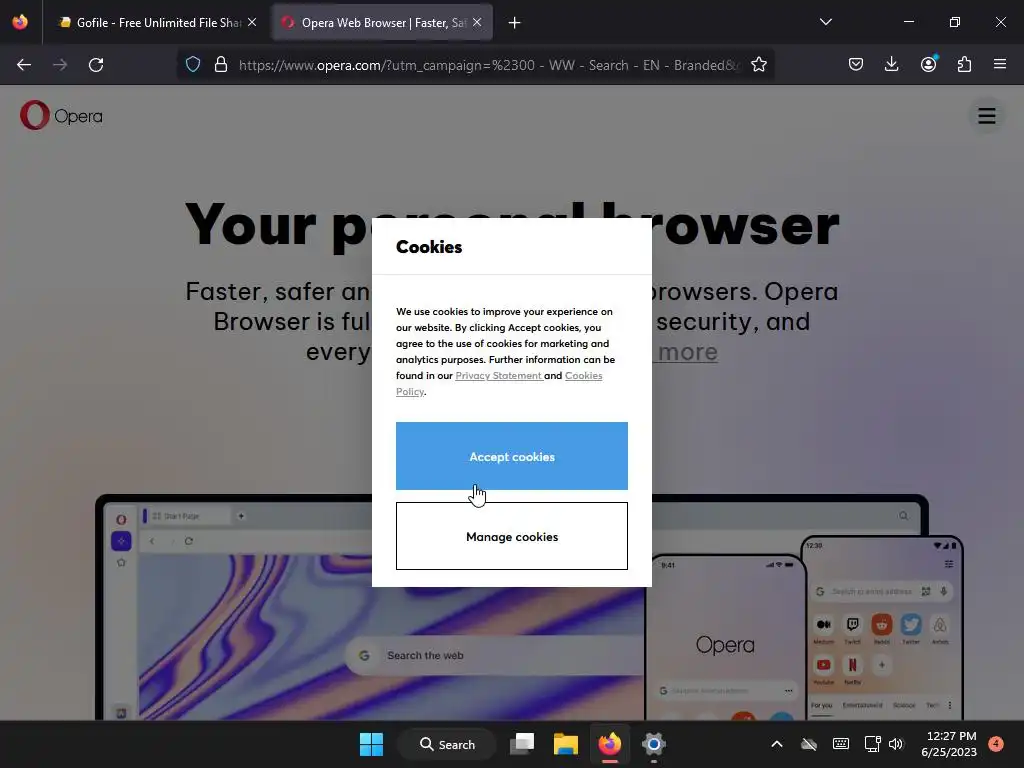Click the Opera logo in page header
The height and width of the screenshot is (768, 1024).
point(61,116)
